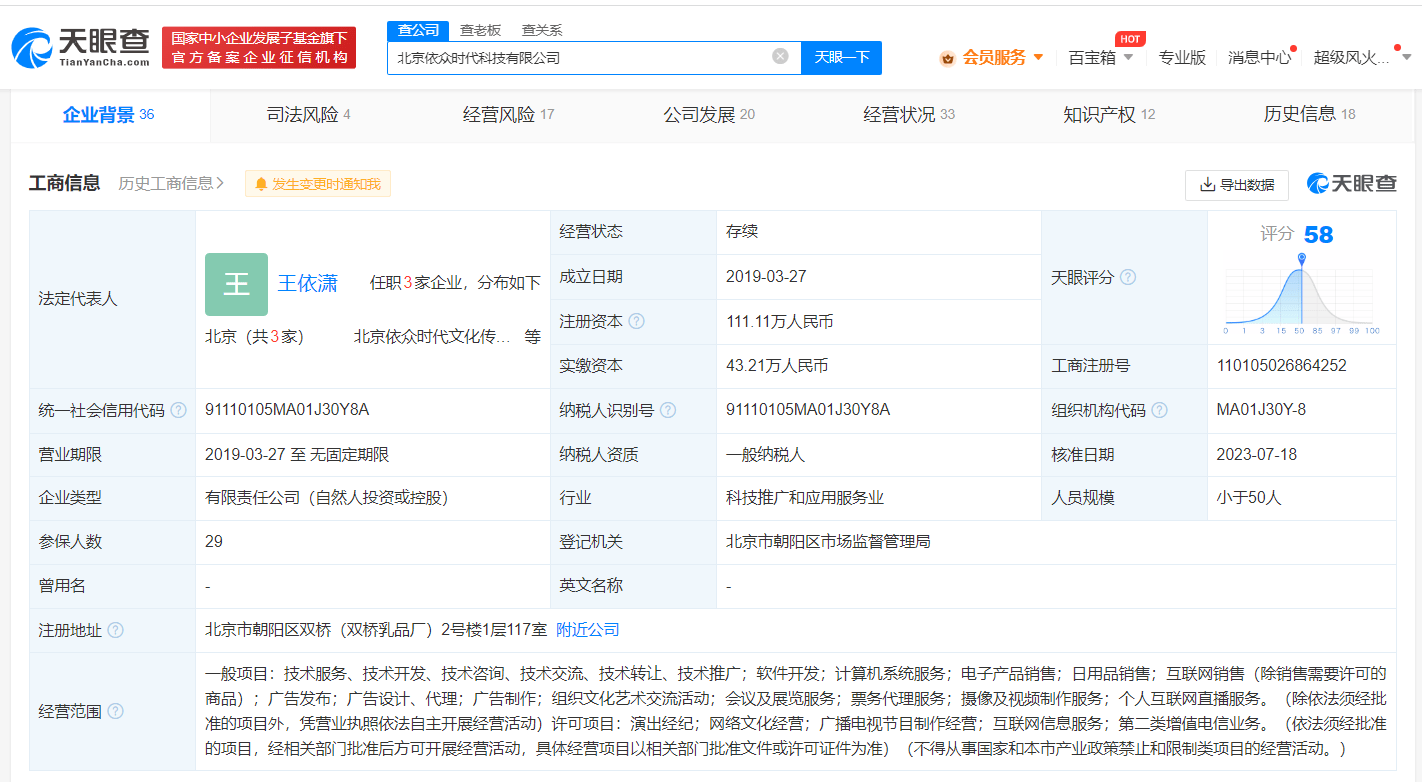
Task: Click the TianYanCha logo icon
Action: [x=30, y=47]
